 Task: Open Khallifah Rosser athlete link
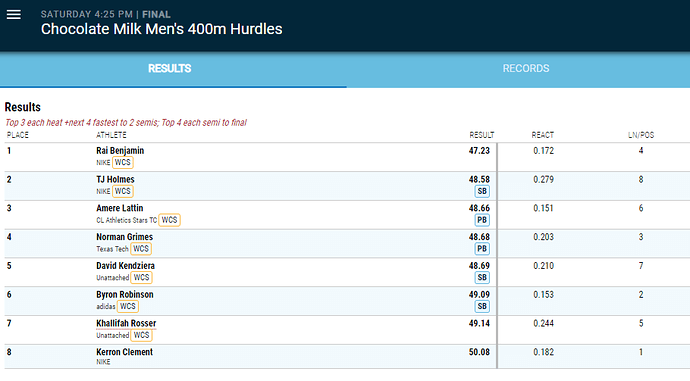coord(126,323)
